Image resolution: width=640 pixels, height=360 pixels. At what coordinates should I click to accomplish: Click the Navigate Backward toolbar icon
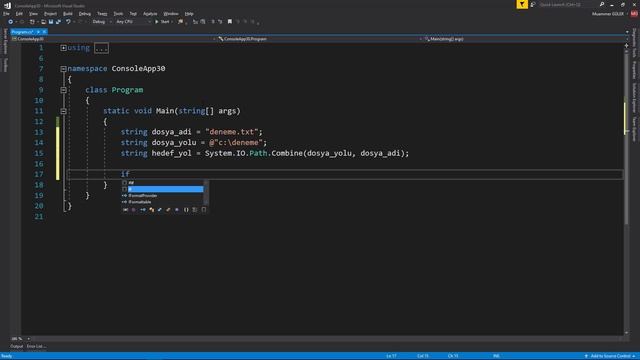(x=11, y=22)
